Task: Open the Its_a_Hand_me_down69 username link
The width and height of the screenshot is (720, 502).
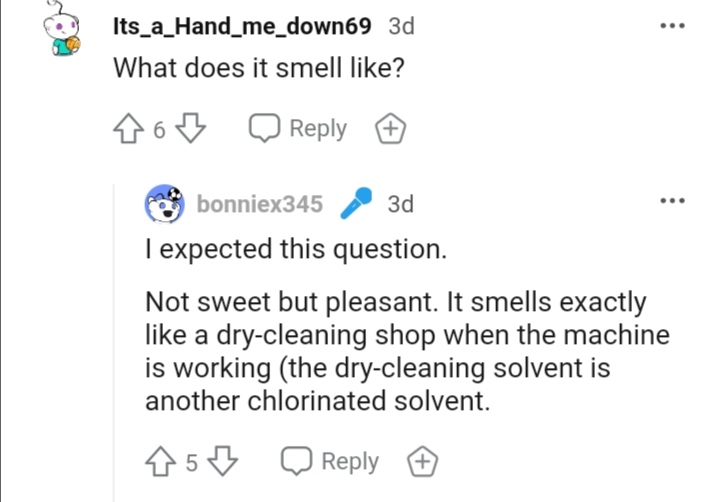Action: (242, 26)
